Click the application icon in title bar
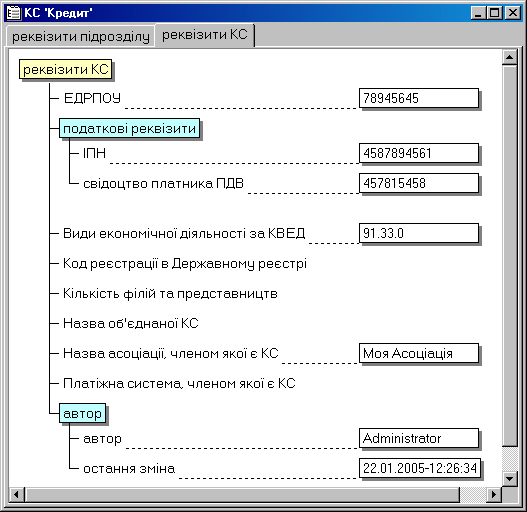Viewport: 527px width, 512px height. 14,13
